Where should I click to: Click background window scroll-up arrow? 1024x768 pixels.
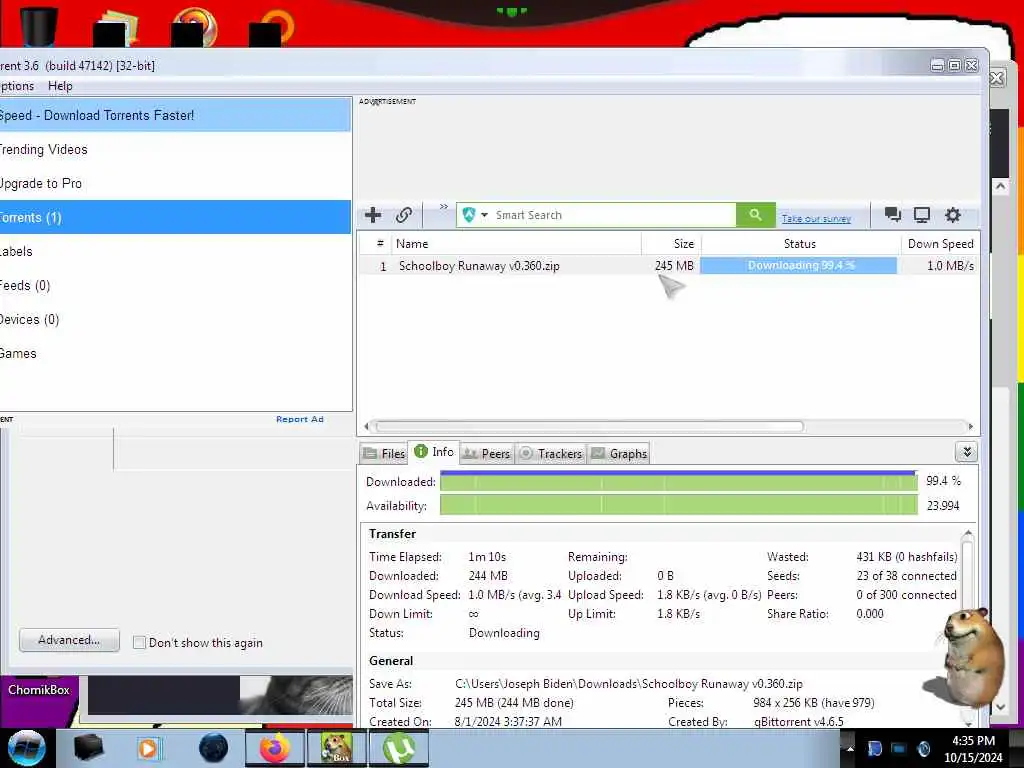[1000, 186]
